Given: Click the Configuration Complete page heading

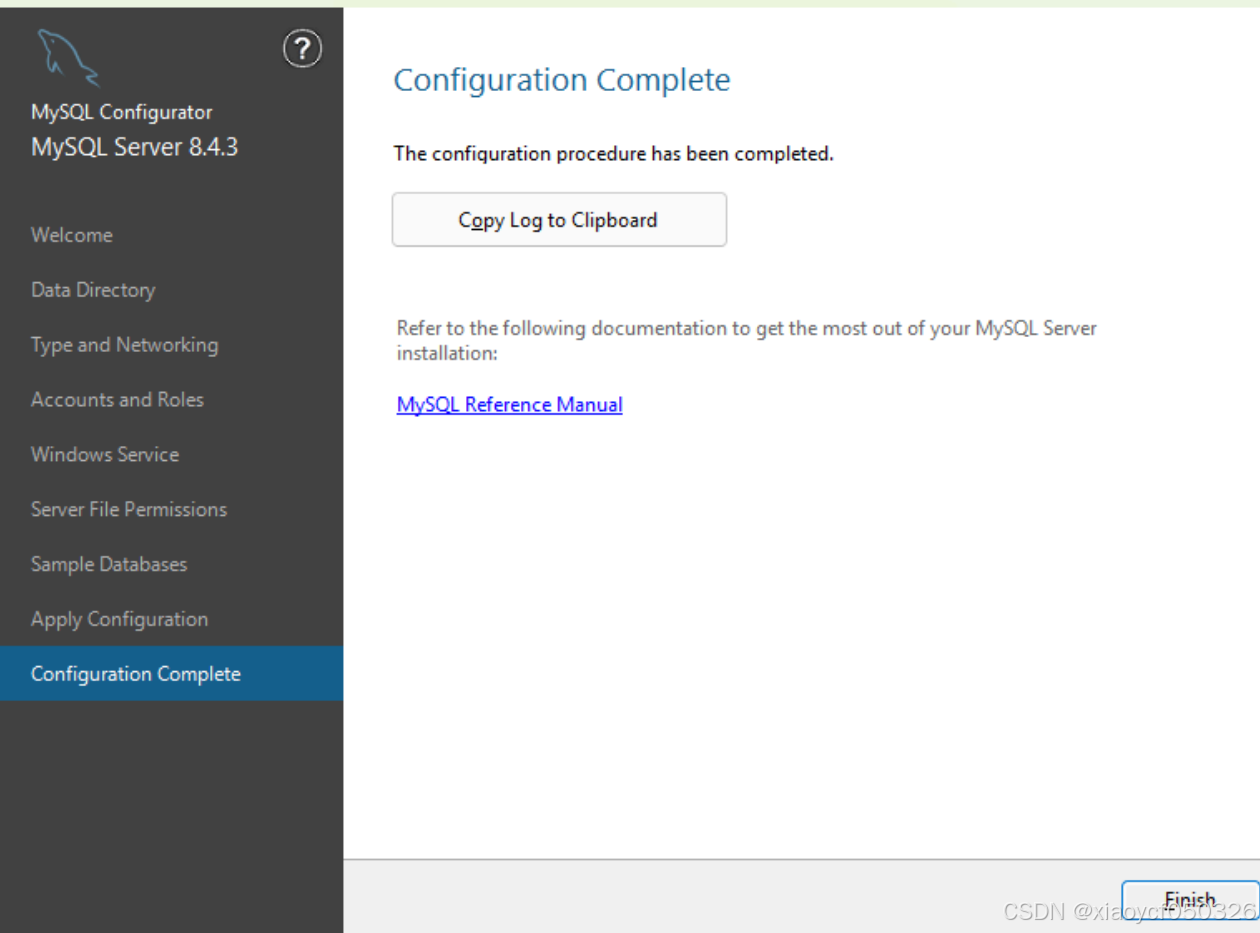Looking at the screenshot, I should [x=562, y=80].
